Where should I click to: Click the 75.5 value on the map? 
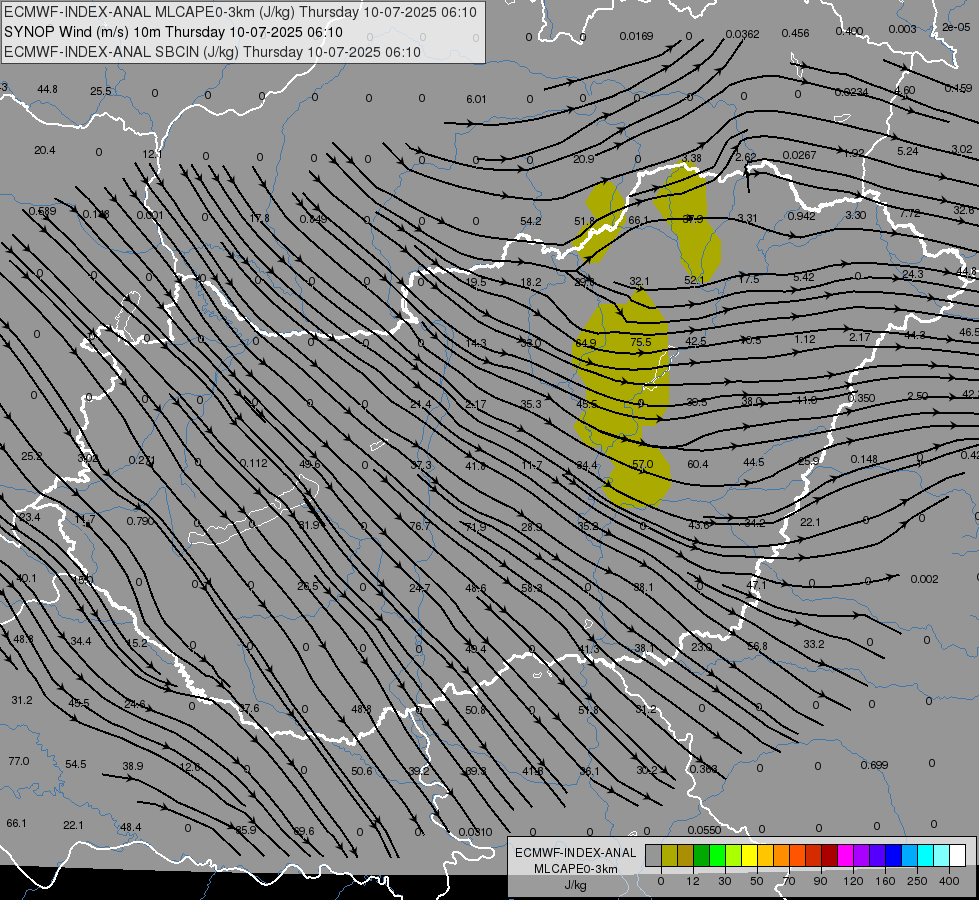pyautogui.click(x=641, y=342)
